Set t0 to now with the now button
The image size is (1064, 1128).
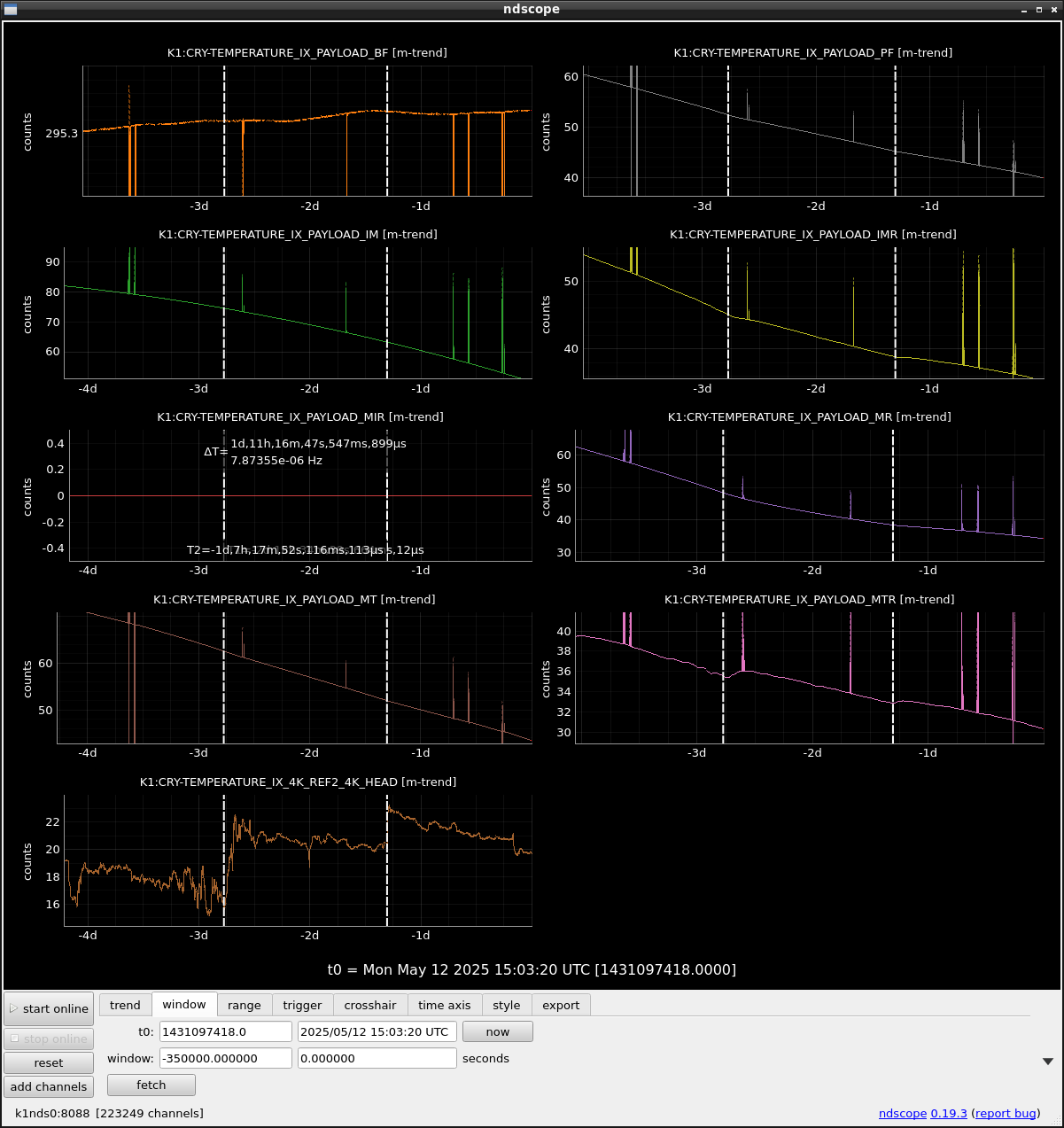coord(498,1031)
